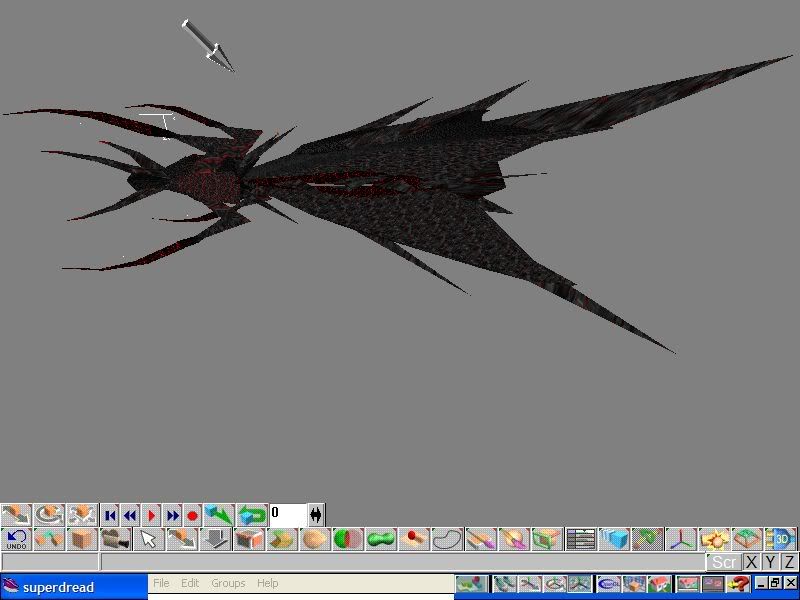The height and width of the screenshot is (600, 800).
Task: Select the Object Rotate tool
Action: click(49, 515)
